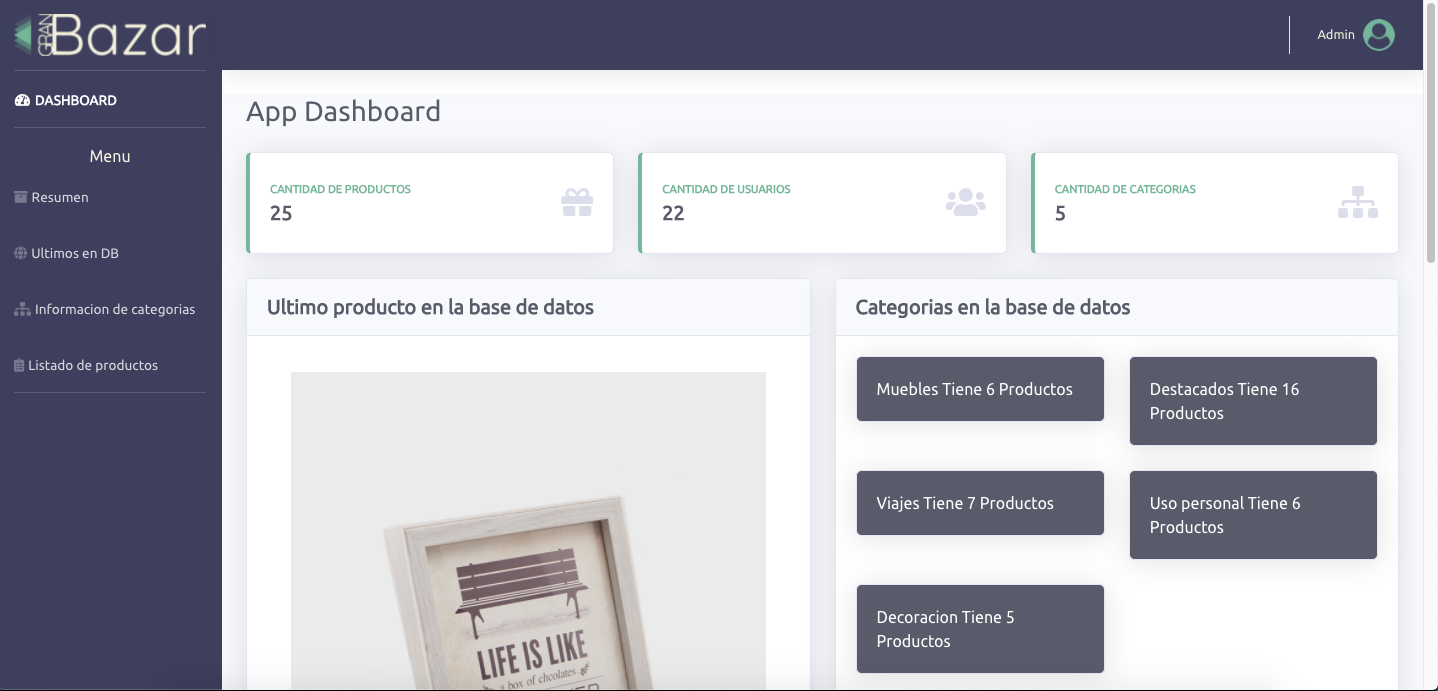
Task: Click the user count value 22
Action: click(x=673, y=213)
